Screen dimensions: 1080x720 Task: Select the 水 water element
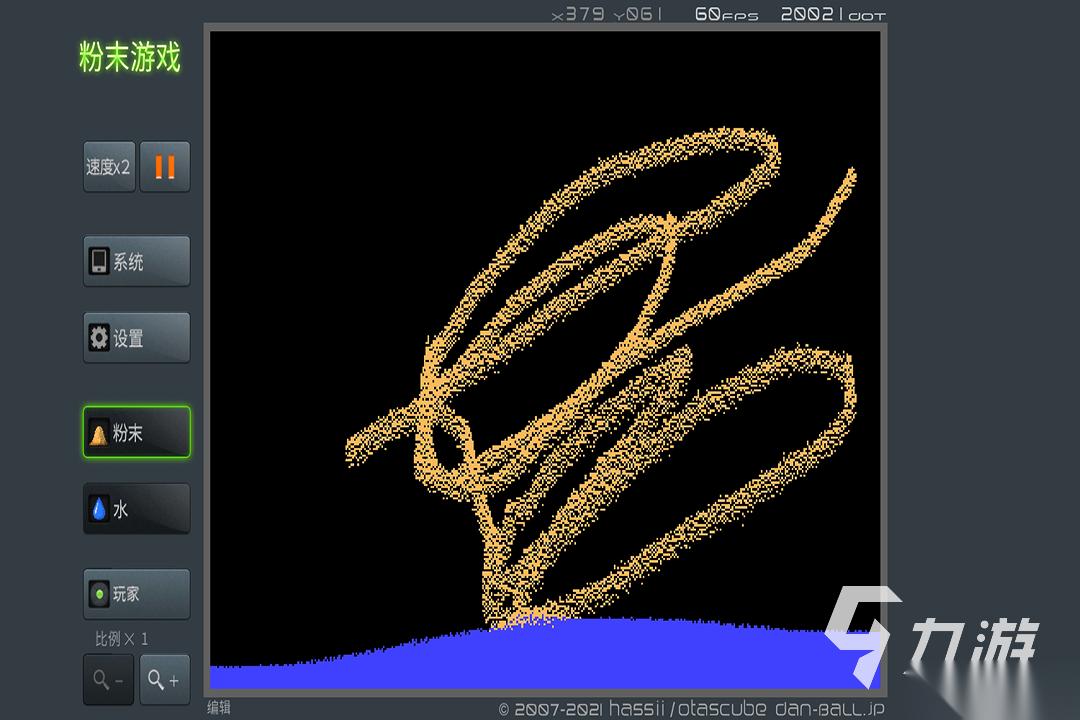136,508
